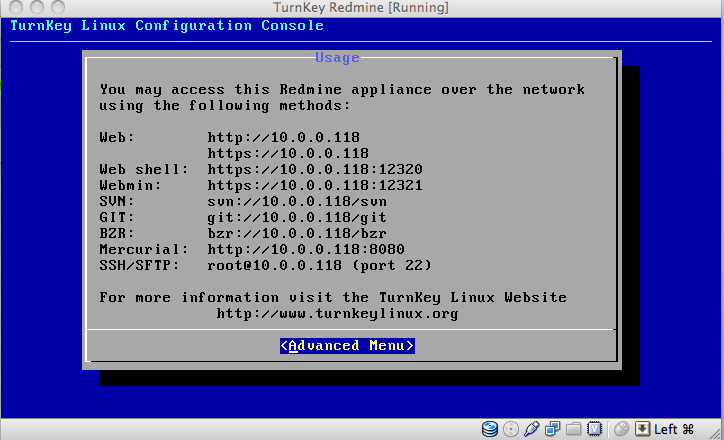Click the network adapters icon
724x440 pixels.
[x=552, y=429]
